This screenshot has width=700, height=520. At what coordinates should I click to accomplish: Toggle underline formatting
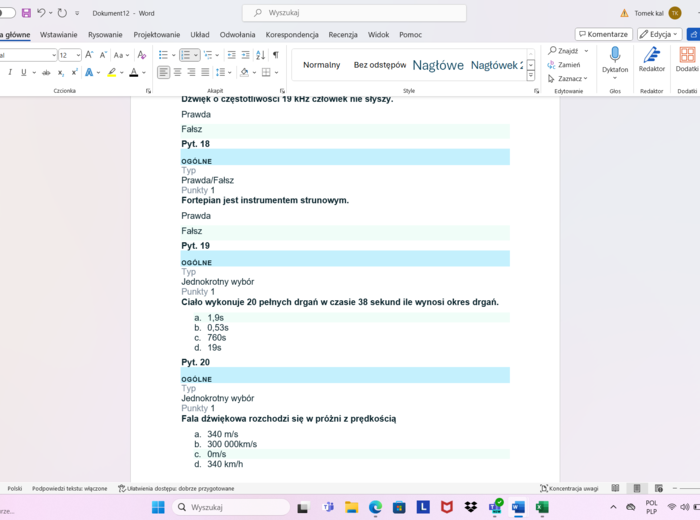click(x=23, y=72)
